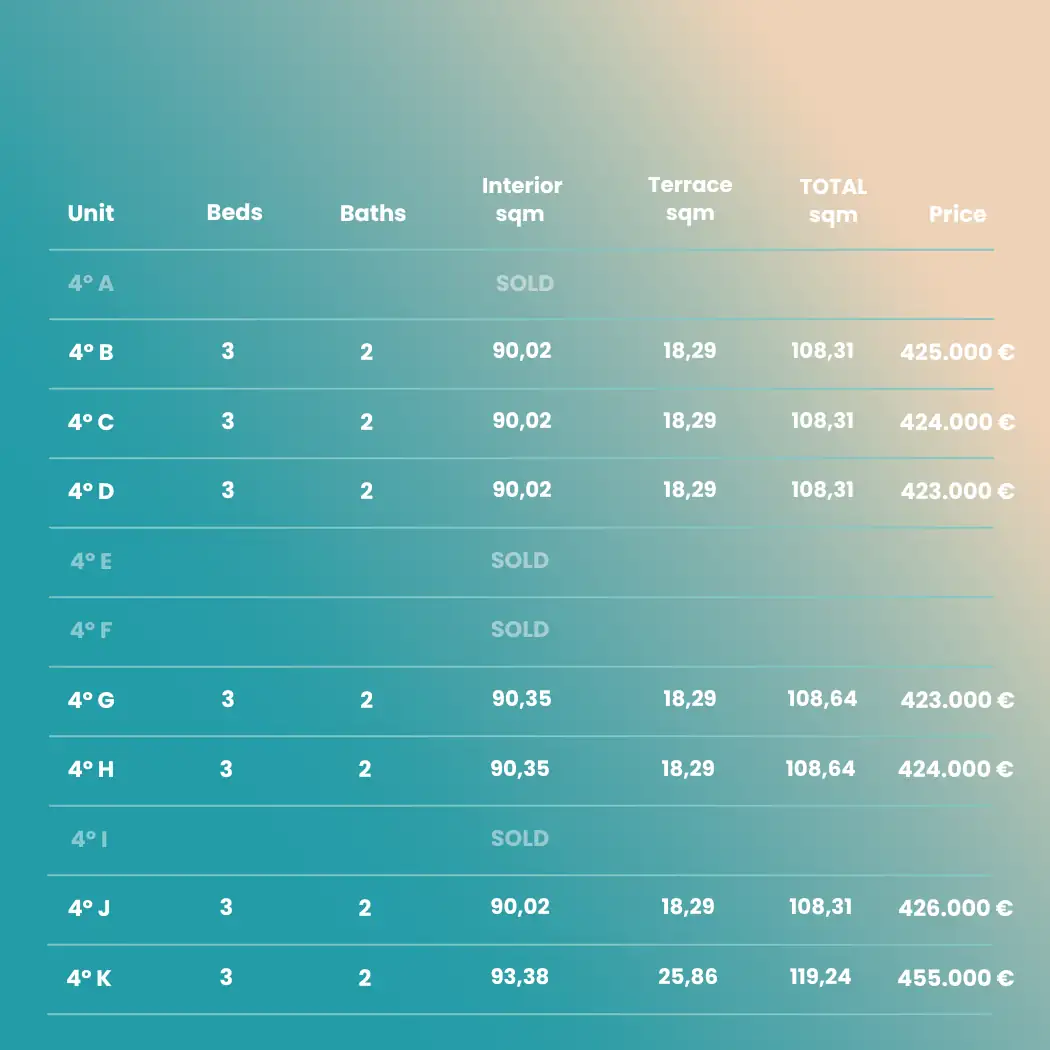Click the 425.000 € price
Image resolution: width=1050 pixels, height=1050 pixels.
957,353
